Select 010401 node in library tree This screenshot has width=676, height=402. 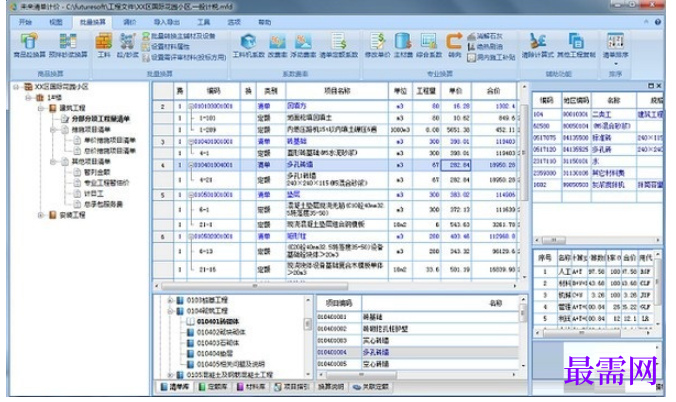218,321
